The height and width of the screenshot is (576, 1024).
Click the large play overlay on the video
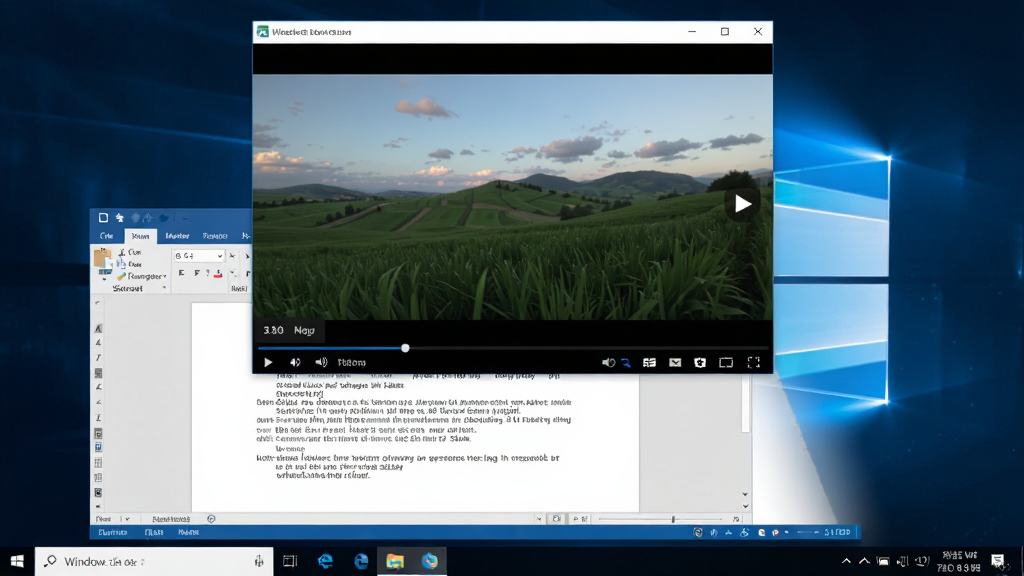pyautogui.click(x=742, y=204)
